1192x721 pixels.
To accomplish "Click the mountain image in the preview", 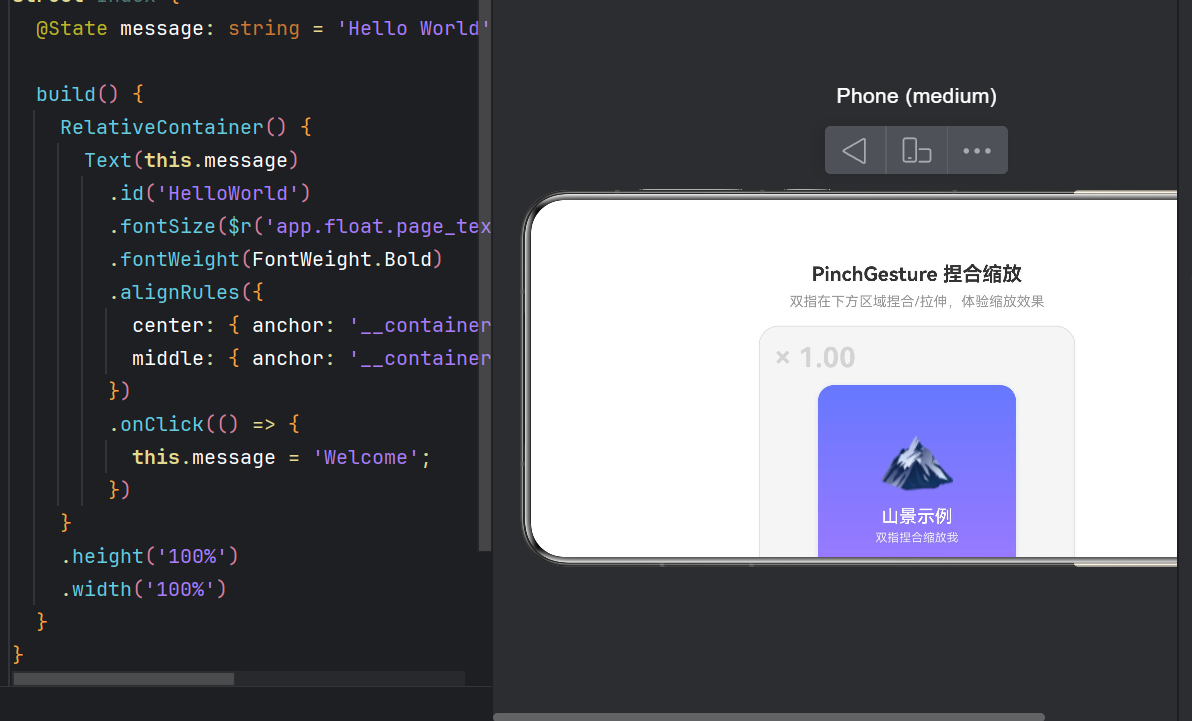I will click(917, 463).
